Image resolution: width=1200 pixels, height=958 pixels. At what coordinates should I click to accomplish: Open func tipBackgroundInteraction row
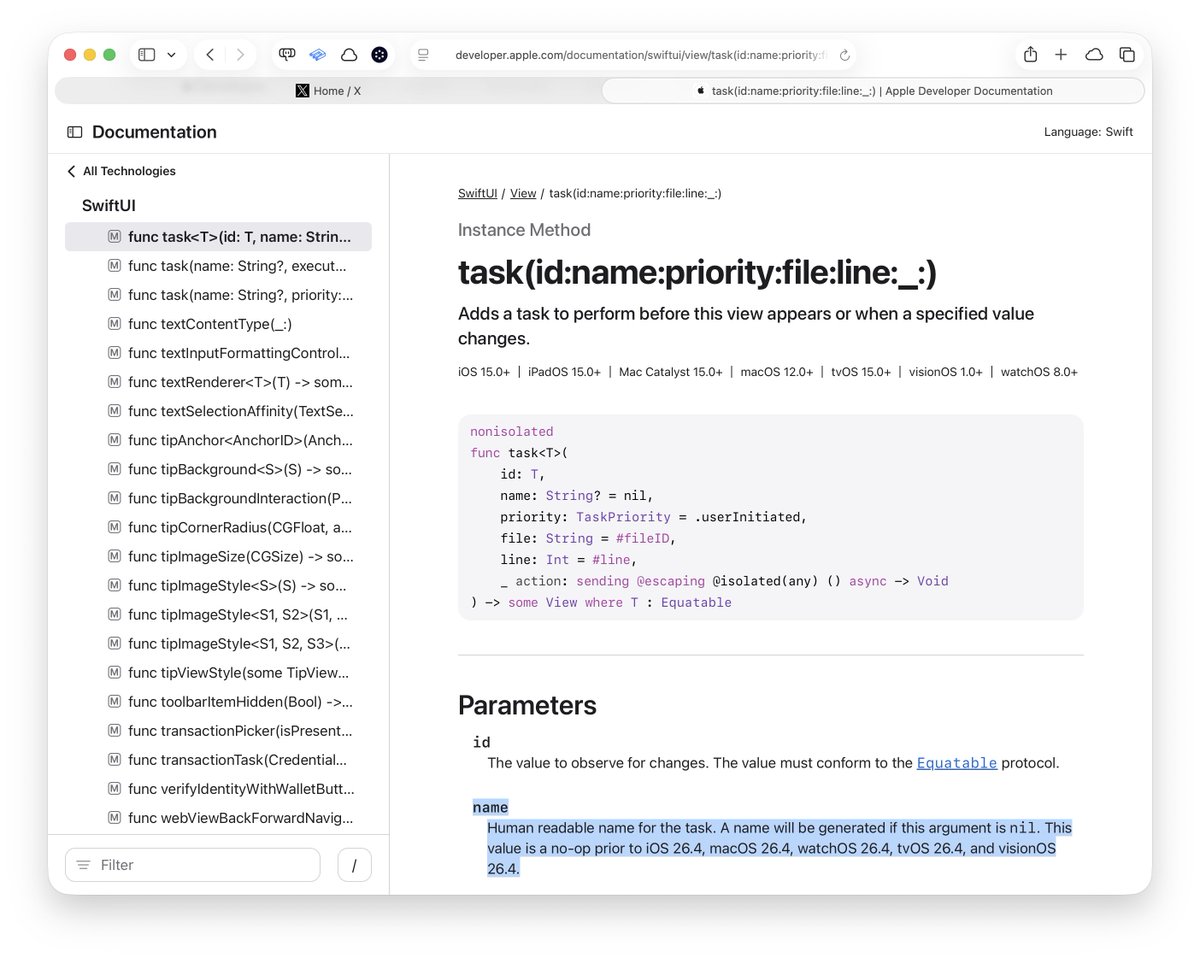pos(218,498)
